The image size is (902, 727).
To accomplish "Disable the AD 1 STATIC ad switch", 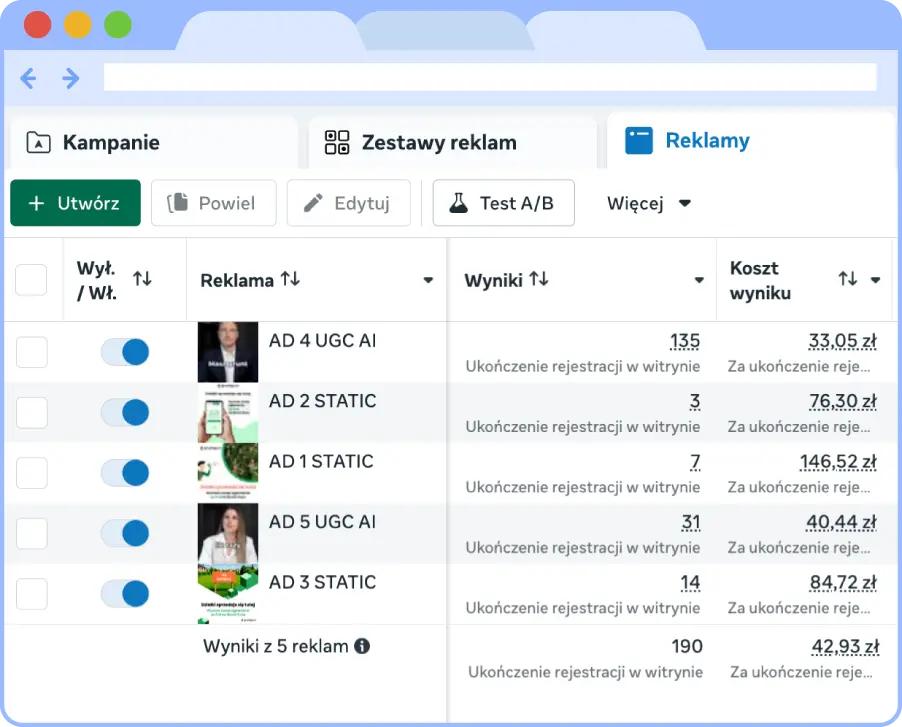I will [x=125, y=472].
